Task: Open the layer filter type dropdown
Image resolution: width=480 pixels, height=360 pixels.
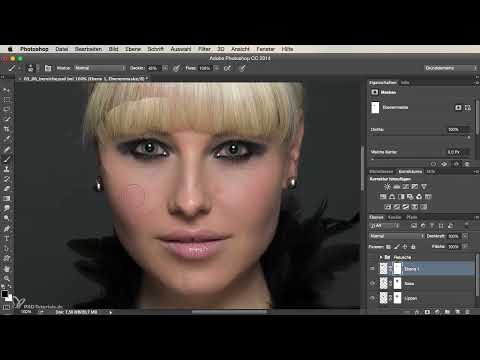Action: [384, 226]
